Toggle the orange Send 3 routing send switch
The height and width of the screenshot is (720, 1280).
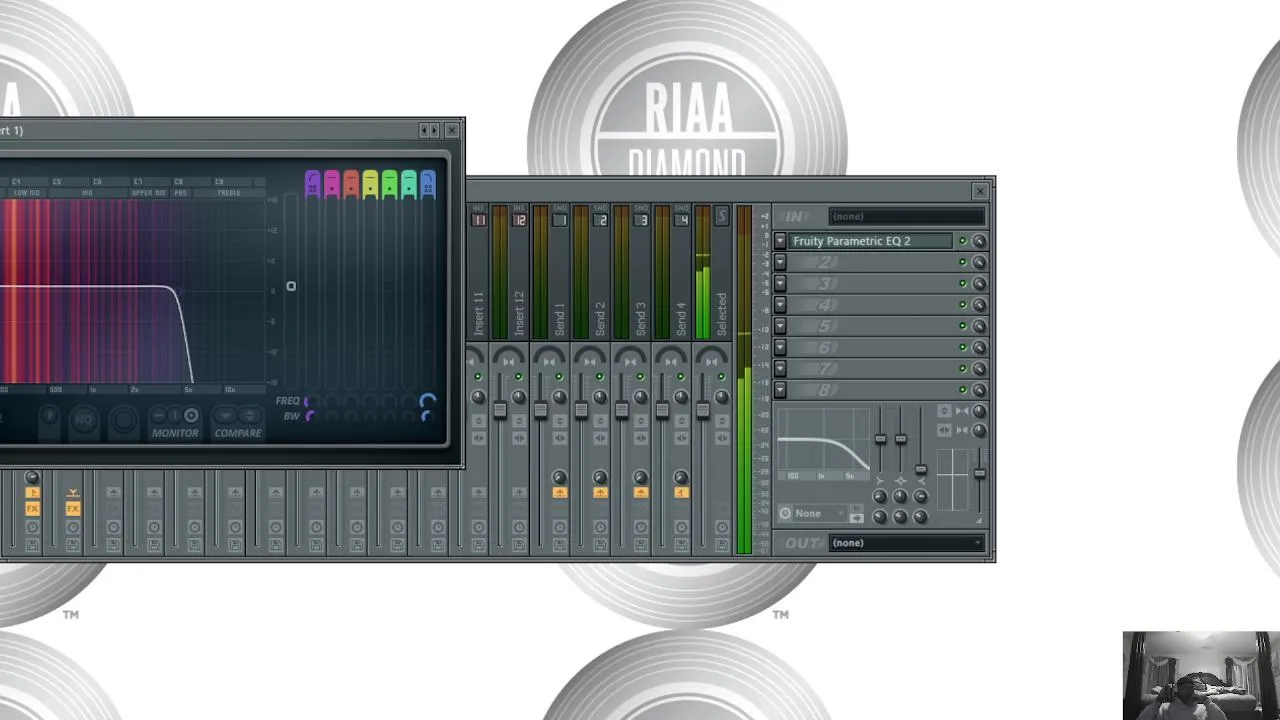coord(640,493)
